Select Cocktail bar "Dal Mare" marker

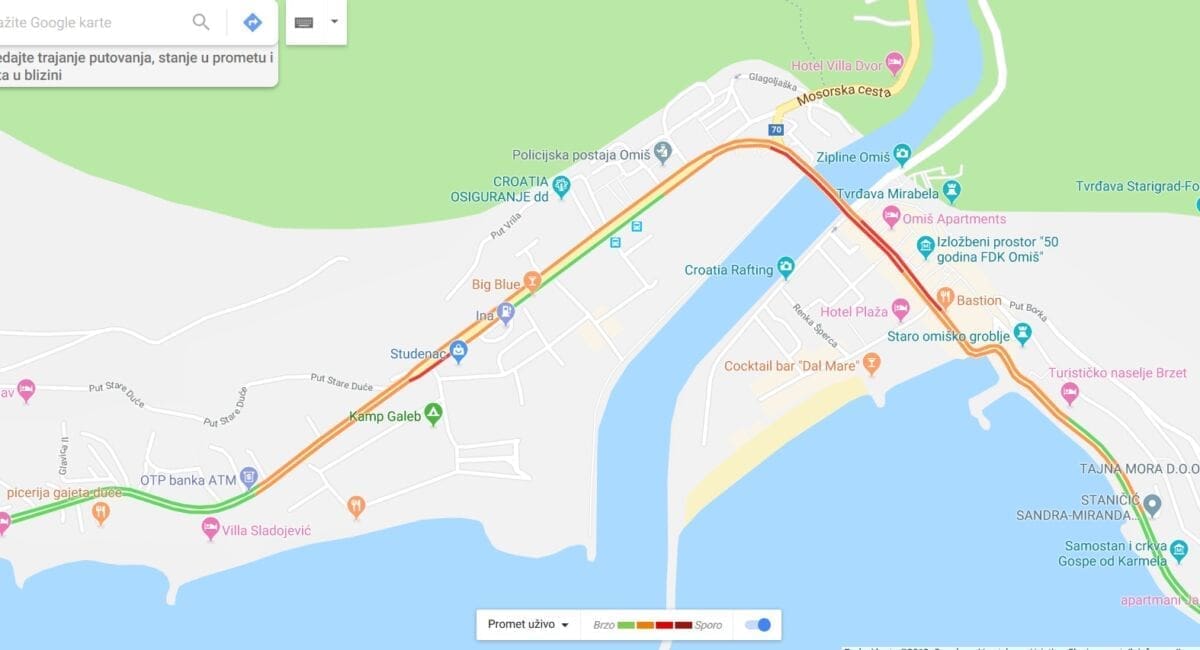coord(872,362)
